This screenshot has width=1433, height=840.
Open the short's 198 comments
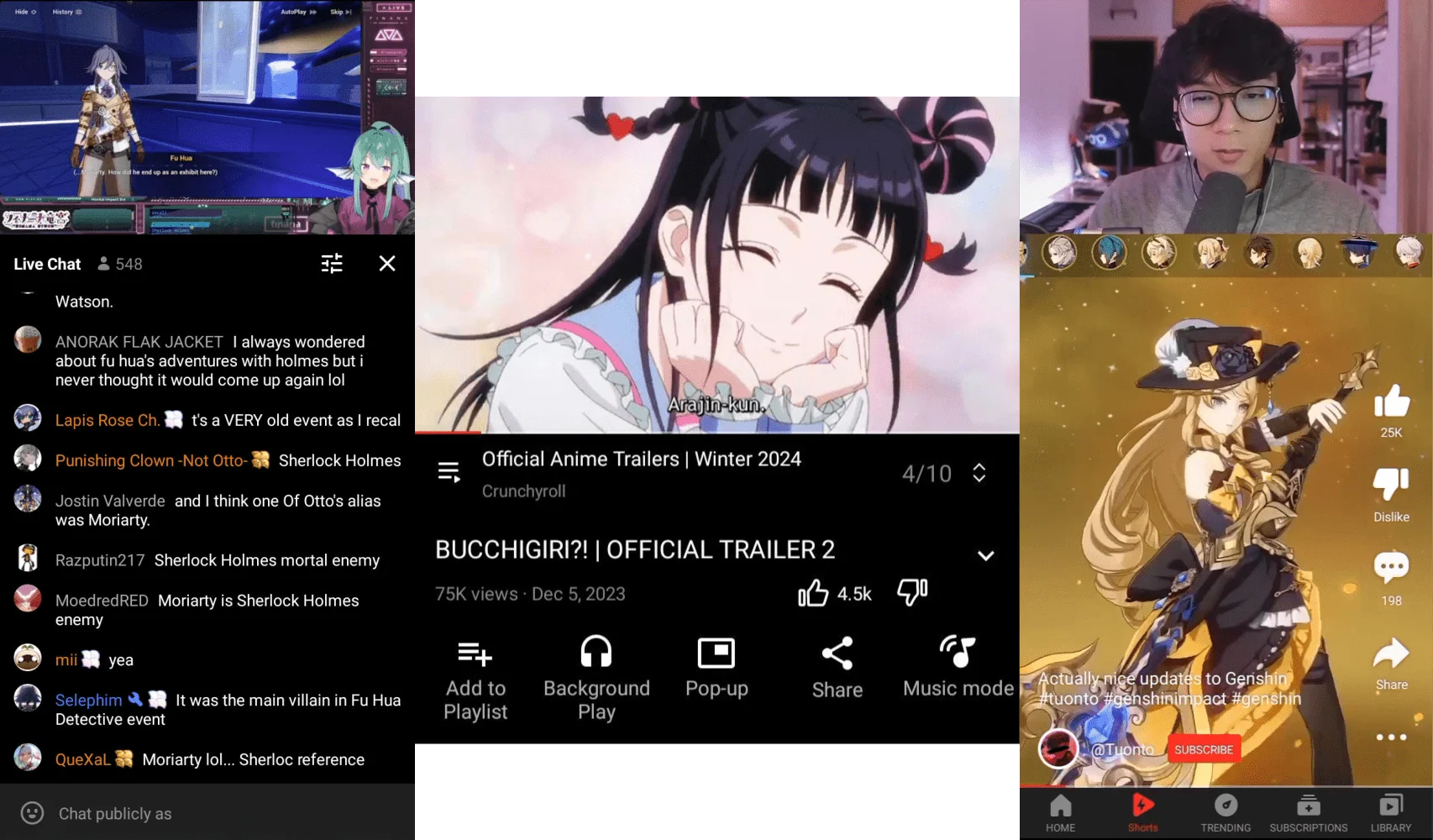(1391, 568)
